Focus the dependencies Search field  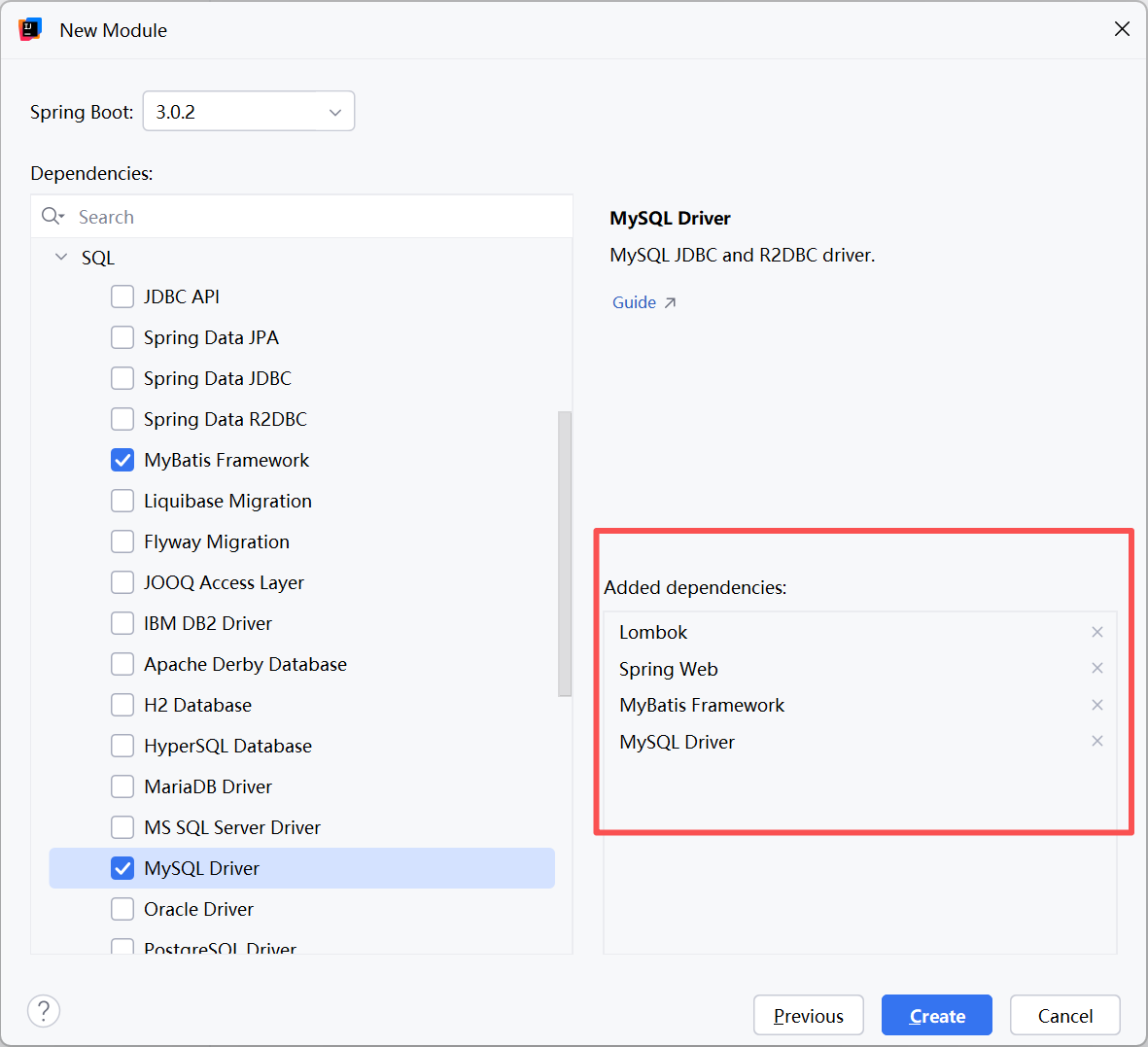[x=301, y=216]
